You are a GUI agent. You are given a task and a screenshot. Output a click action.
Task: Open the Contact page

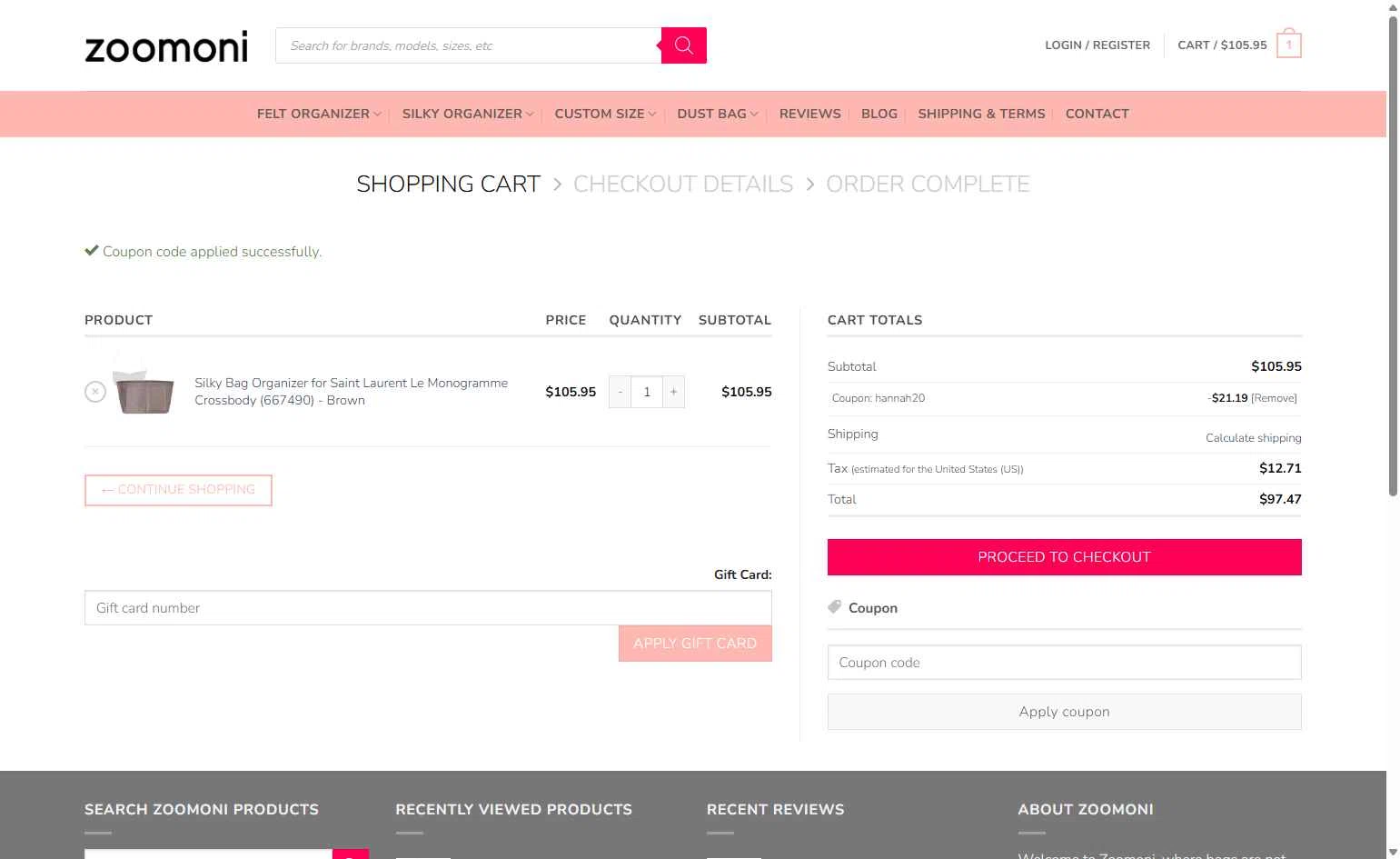coord(1097,114)
